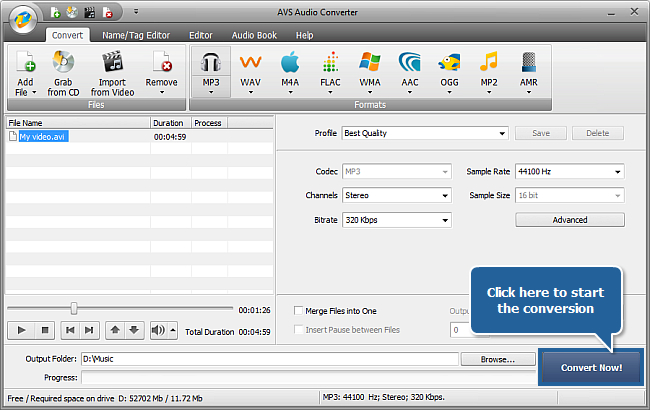Move selected file up in list
Viewport: 650px width, 410px height.
click(x=115, y=330)
